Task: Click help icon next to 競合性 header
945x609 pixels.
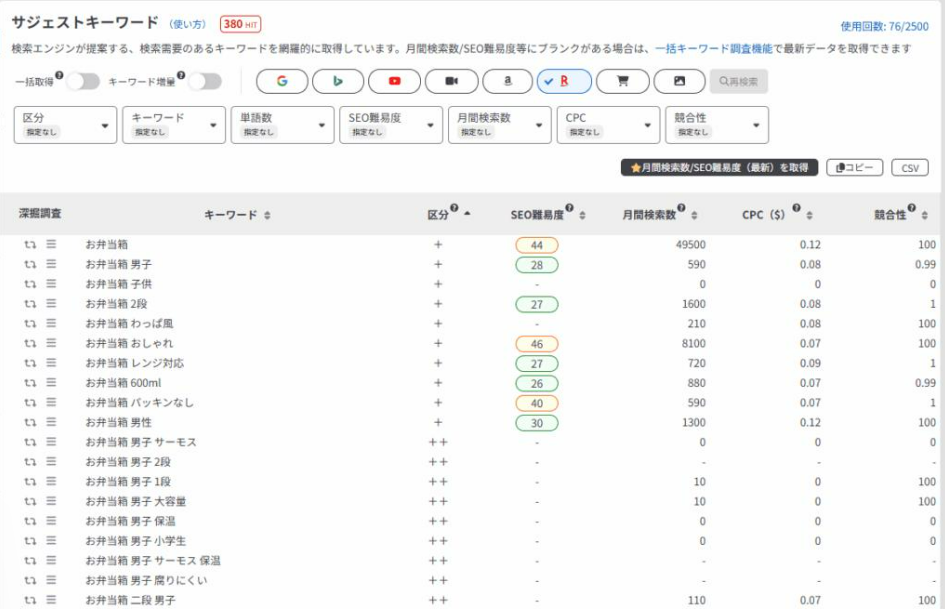Action: pos(912,208)
